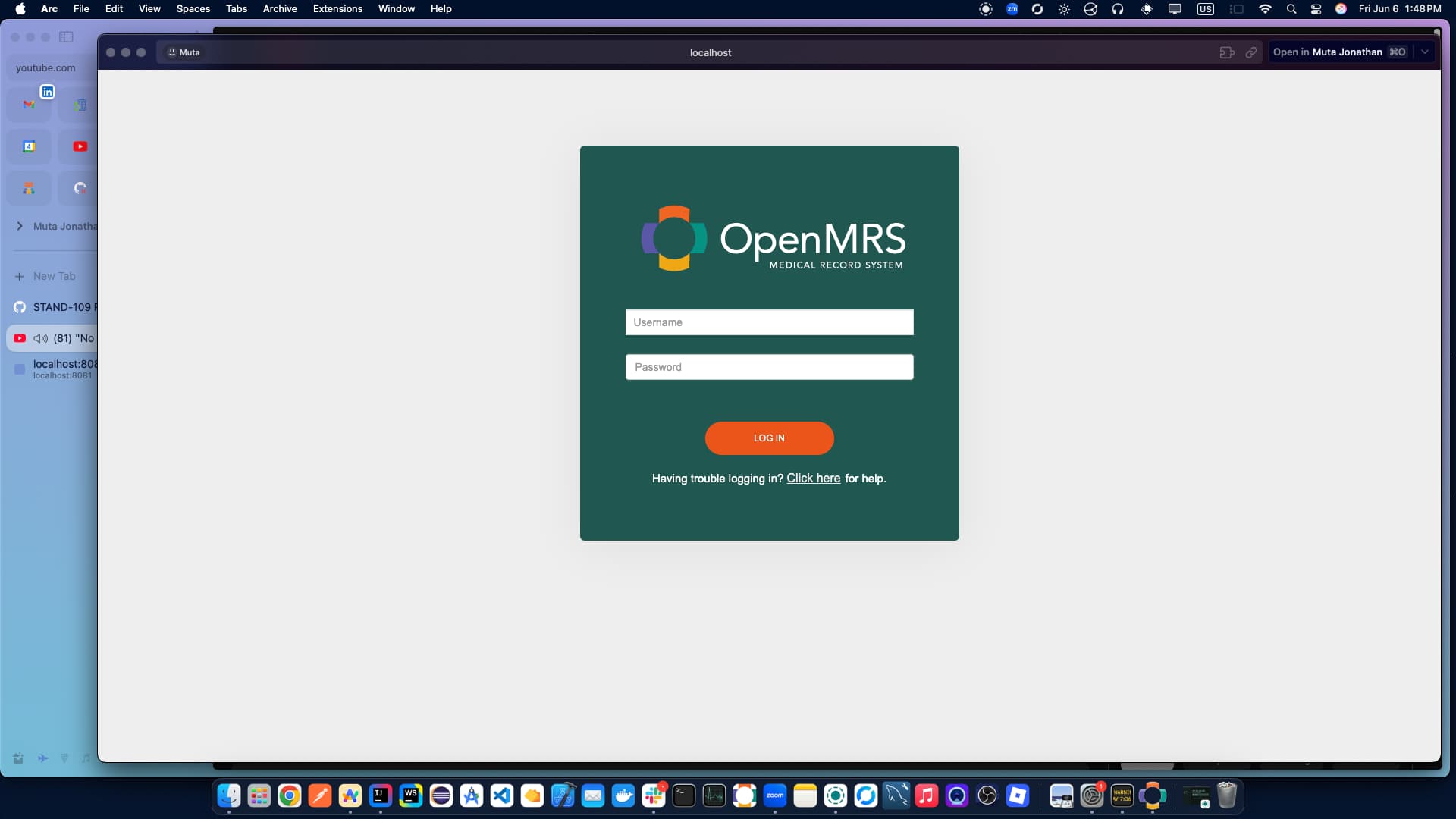
Task: Open Notes from the dock
Action: 805,795
